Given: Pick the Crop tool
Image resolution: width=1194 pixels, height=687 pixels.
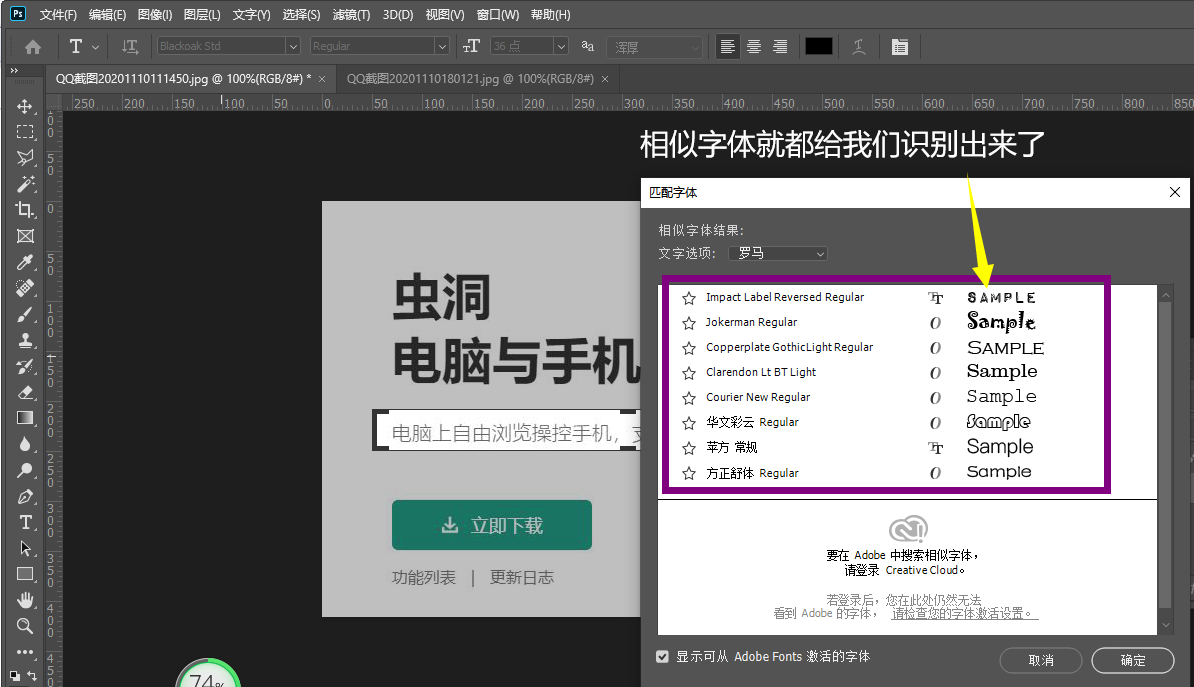Looking at the screenshot, I should point(25,210).
